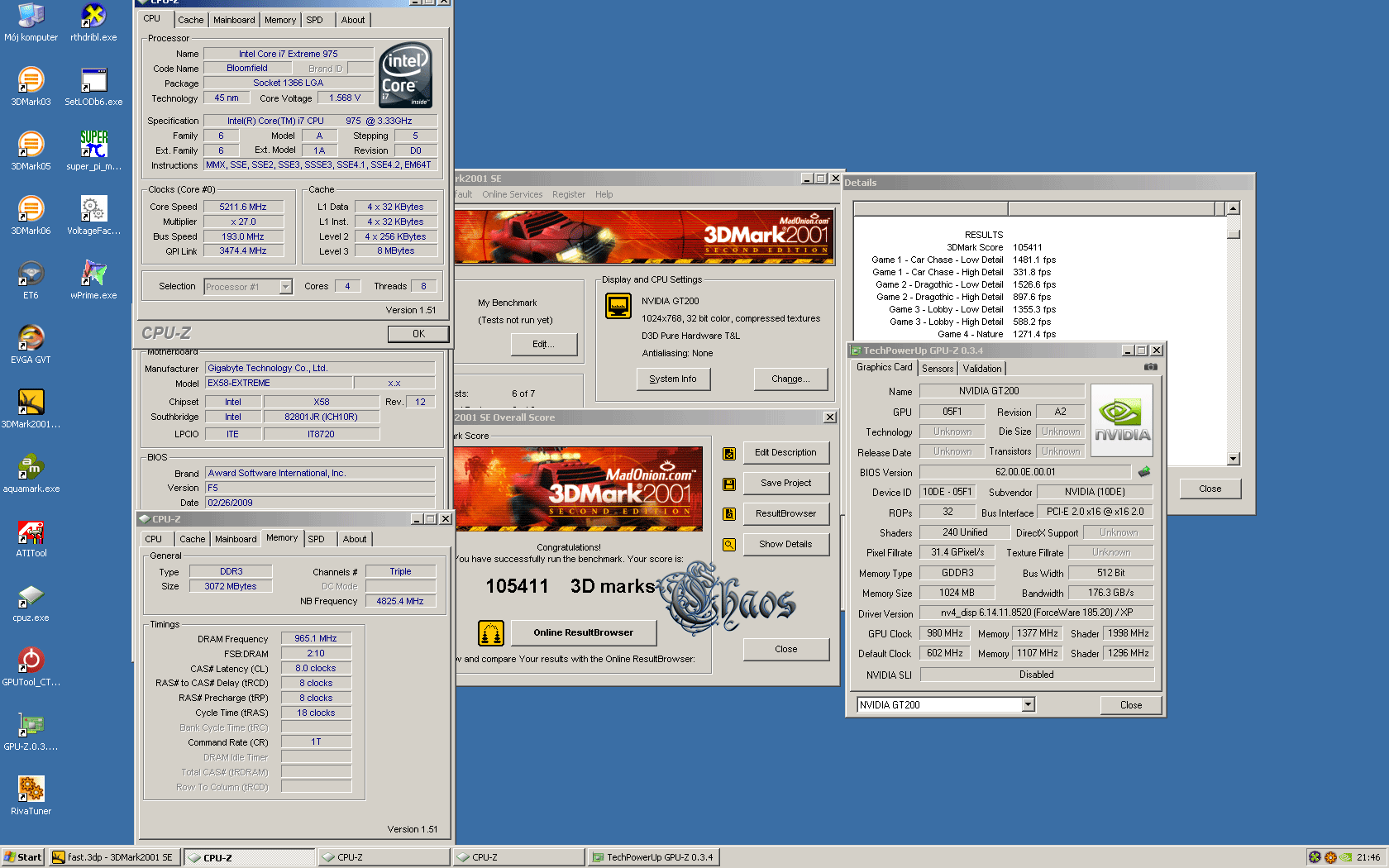The height and width of the screenshot is (868, 1389).
Task: Expand the NVIDIA GT200 card dropdown in GPU-Z
Action: point(1028,705)
